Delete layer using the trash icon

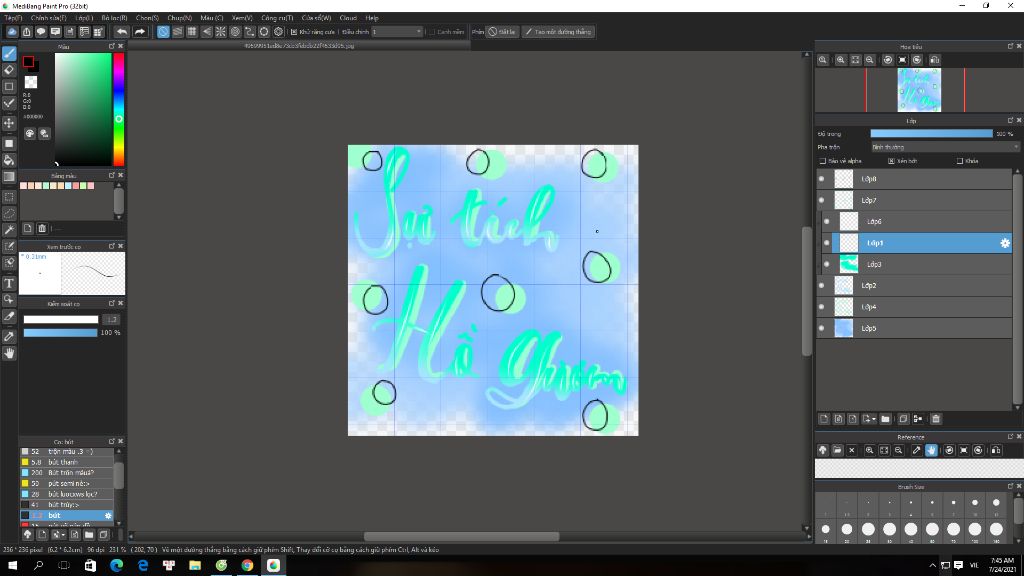click(x=936, y=419)
